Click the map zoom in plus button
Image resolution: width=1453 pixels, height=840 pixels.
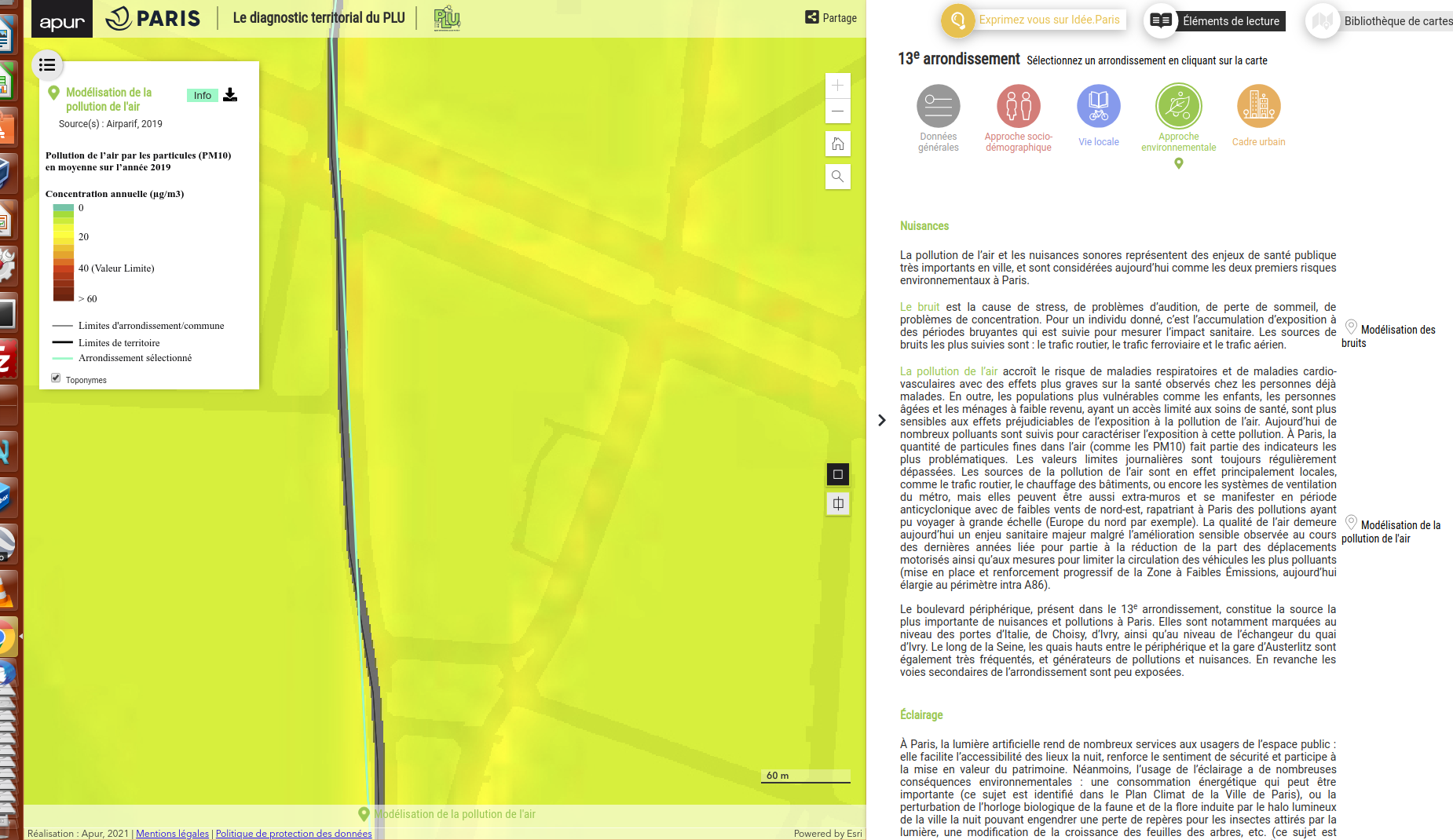838,86
